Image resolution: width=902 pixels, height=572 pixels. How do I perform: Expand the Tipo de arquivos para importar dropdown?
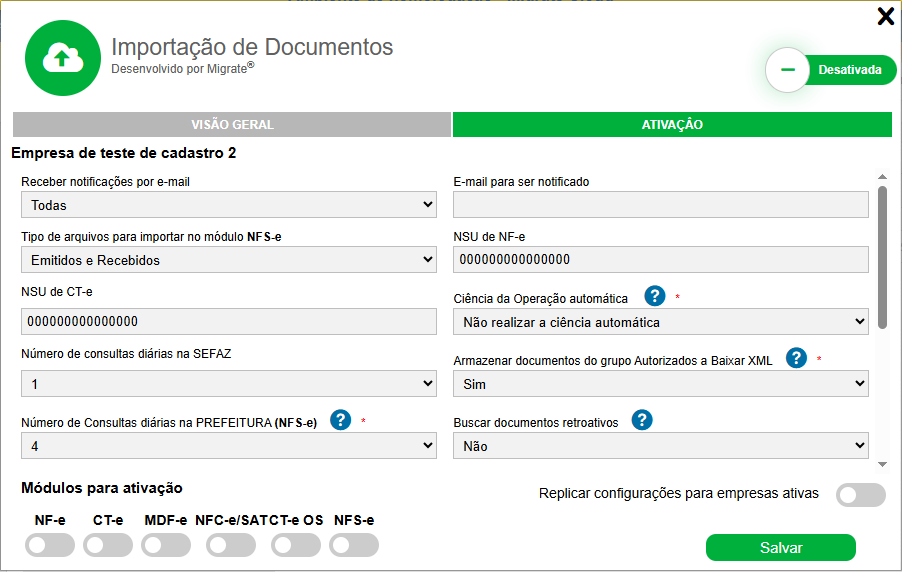[229, 260]
